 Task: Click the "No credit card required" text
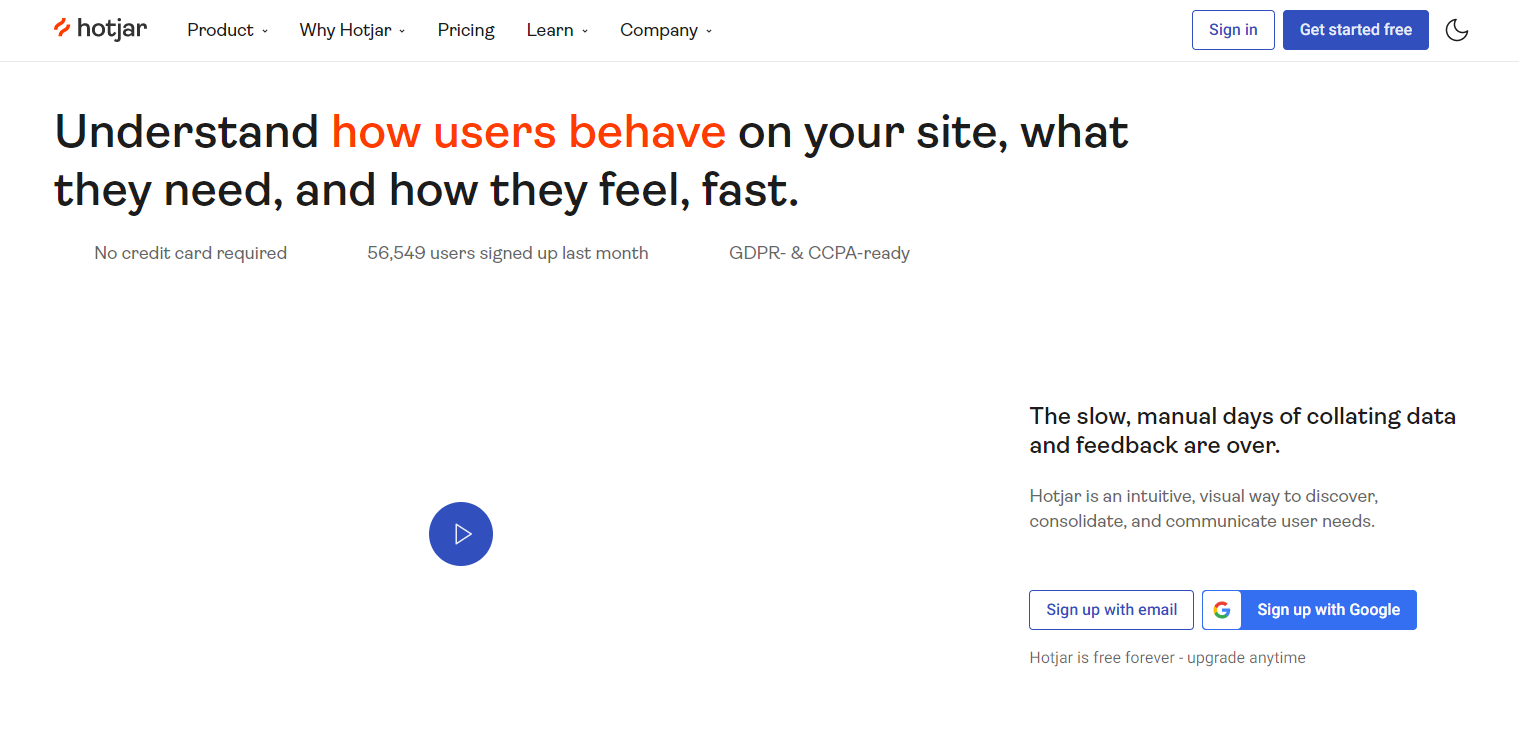tap(190, 253)
